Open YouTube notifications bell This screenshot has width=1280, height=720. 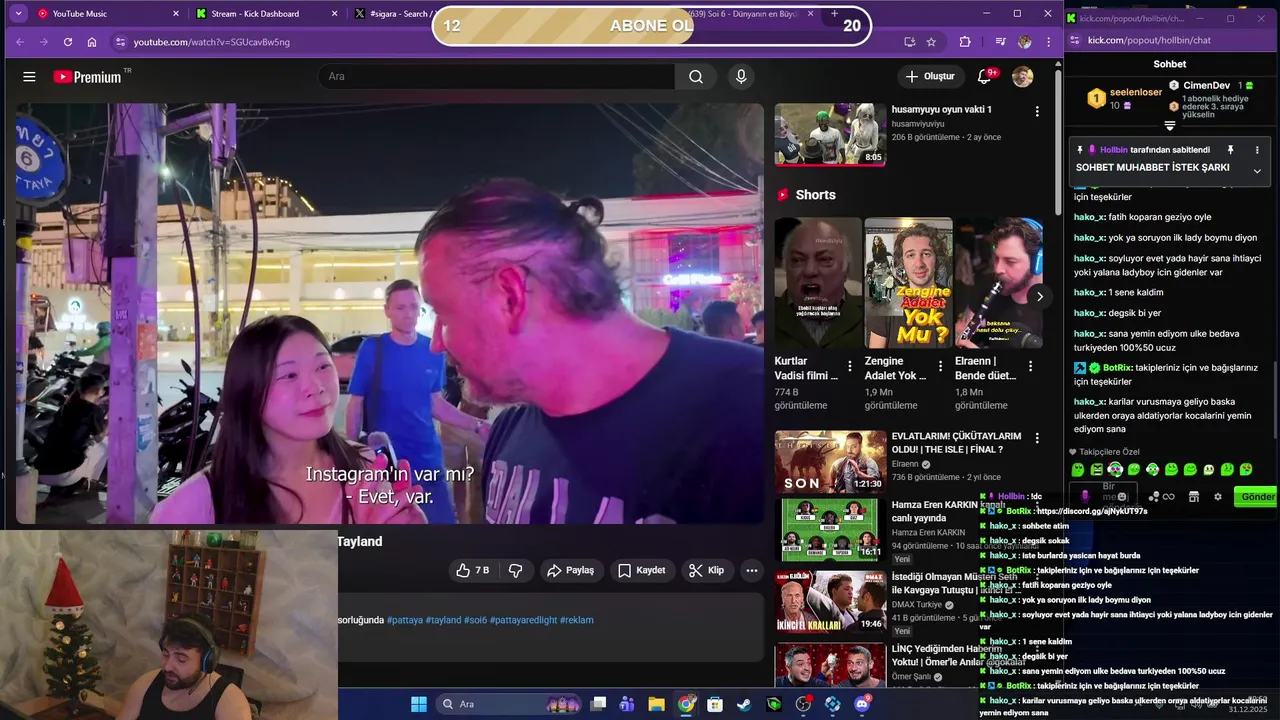coord(984,77)
